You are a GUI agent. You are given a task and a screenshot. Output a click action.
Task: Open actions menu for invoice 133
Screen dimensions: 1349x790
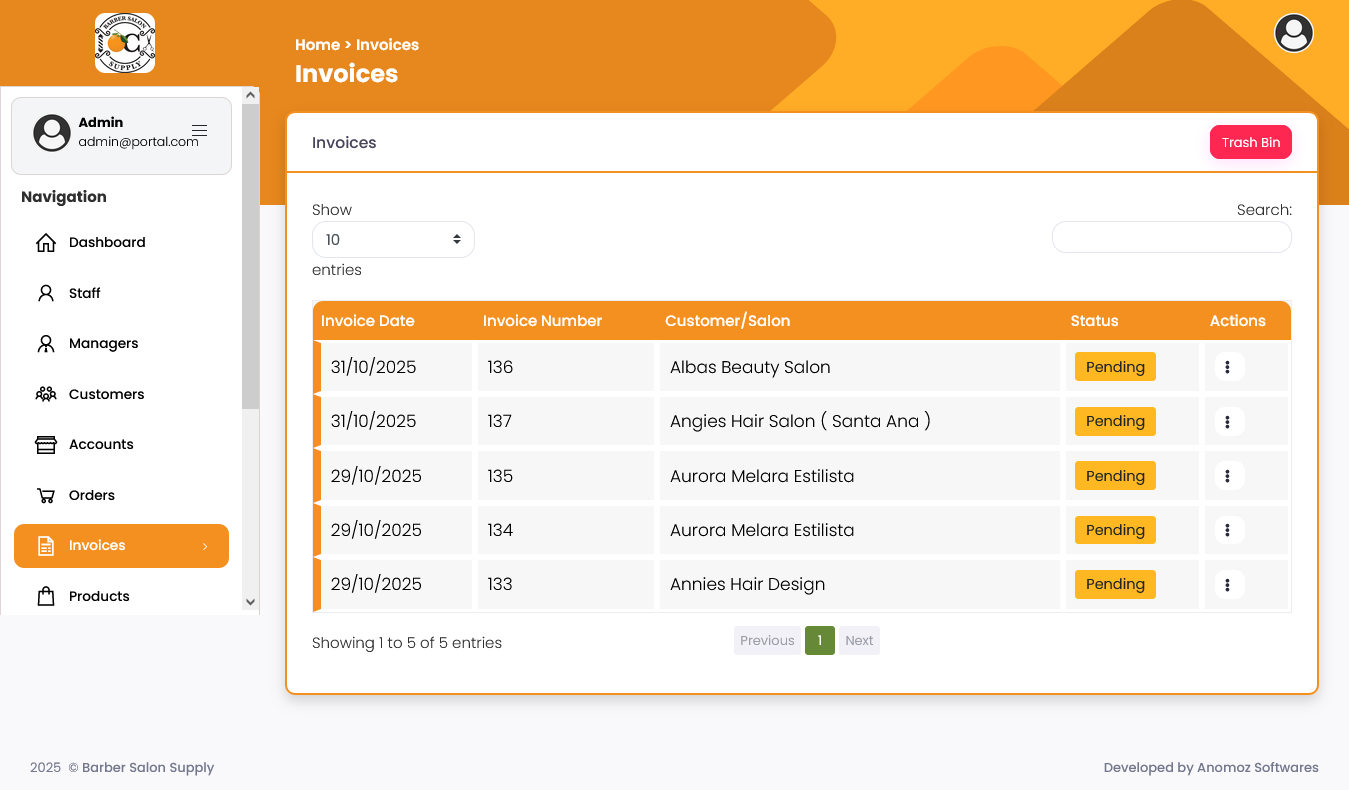1227,584
